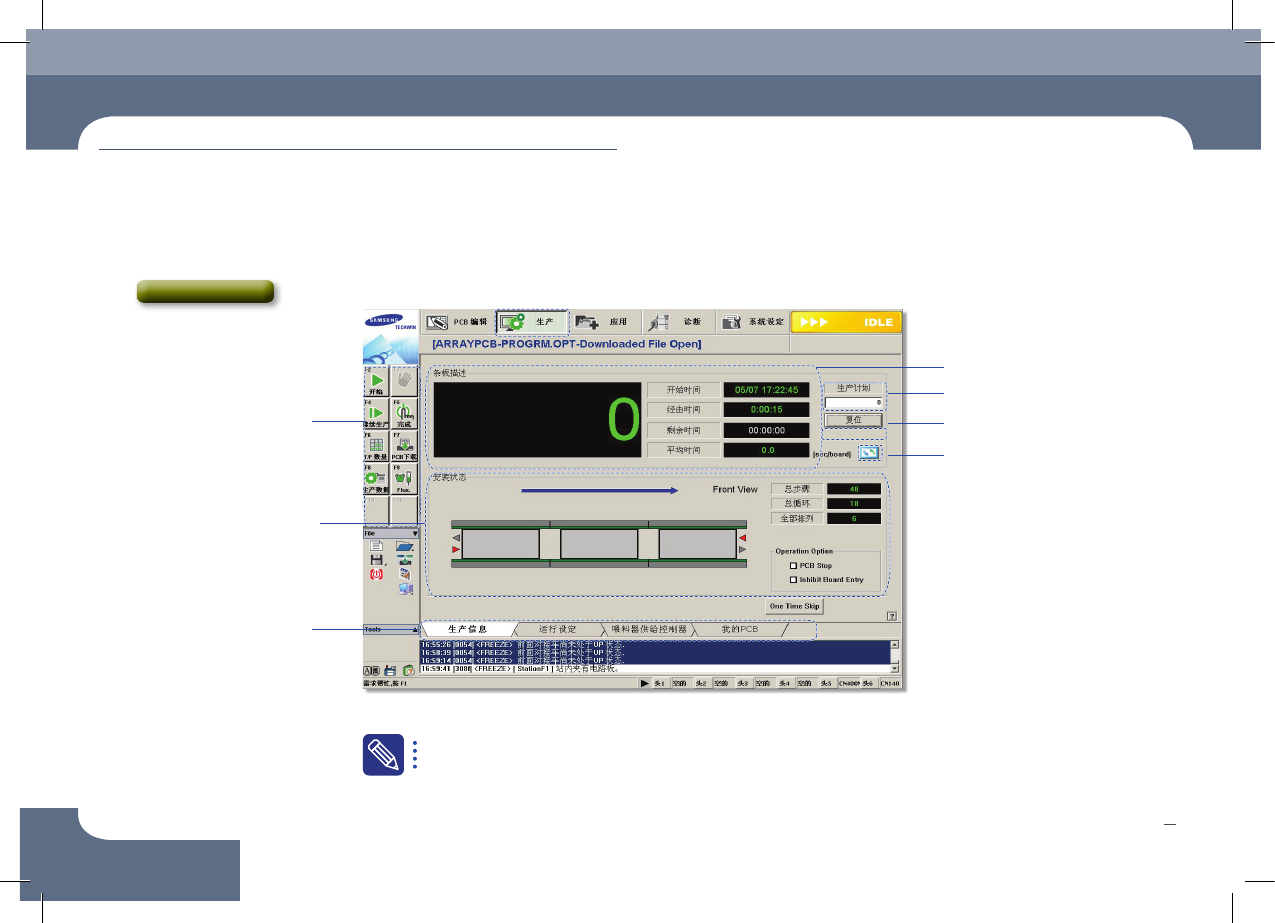The height and width of the screenshot is (923, 1275).
Task: Collapse the File panel dropdown arrow
Action: (414, 534)
